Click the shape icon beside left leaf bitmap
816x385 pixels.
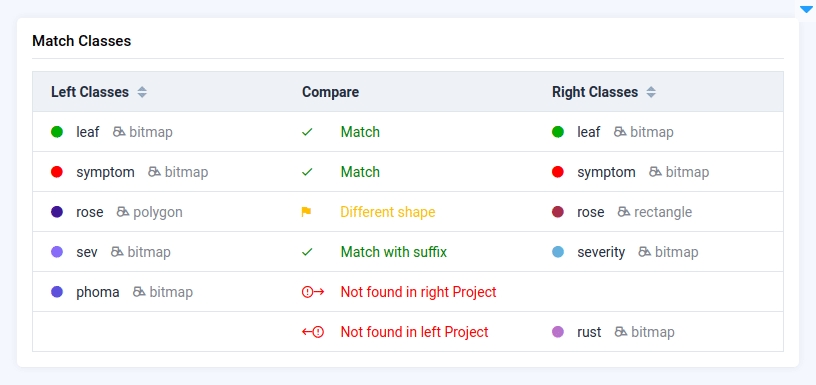point(119,132)
